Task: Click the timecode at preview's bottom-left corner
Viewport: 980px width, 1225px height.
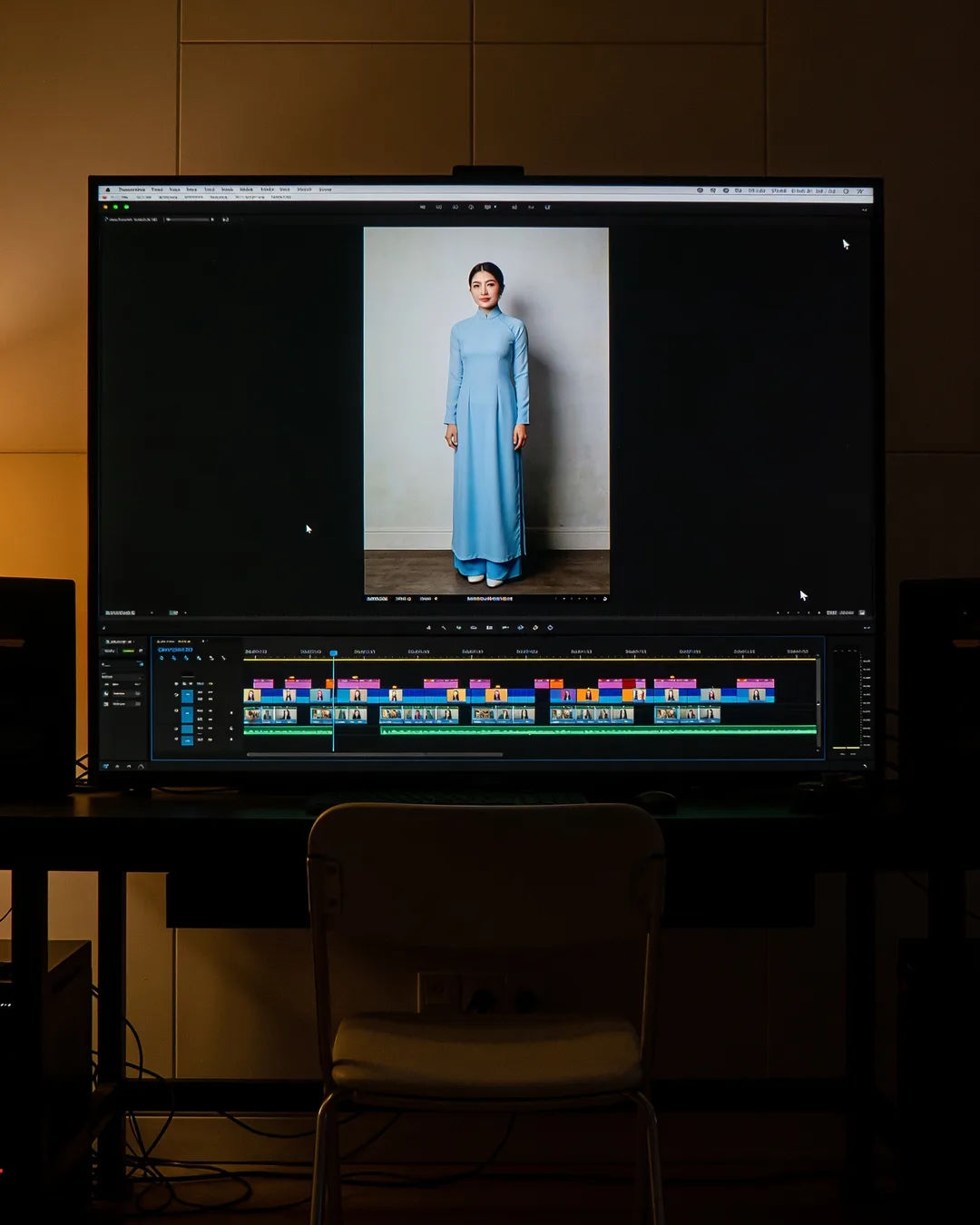Action: pos(377,599)
